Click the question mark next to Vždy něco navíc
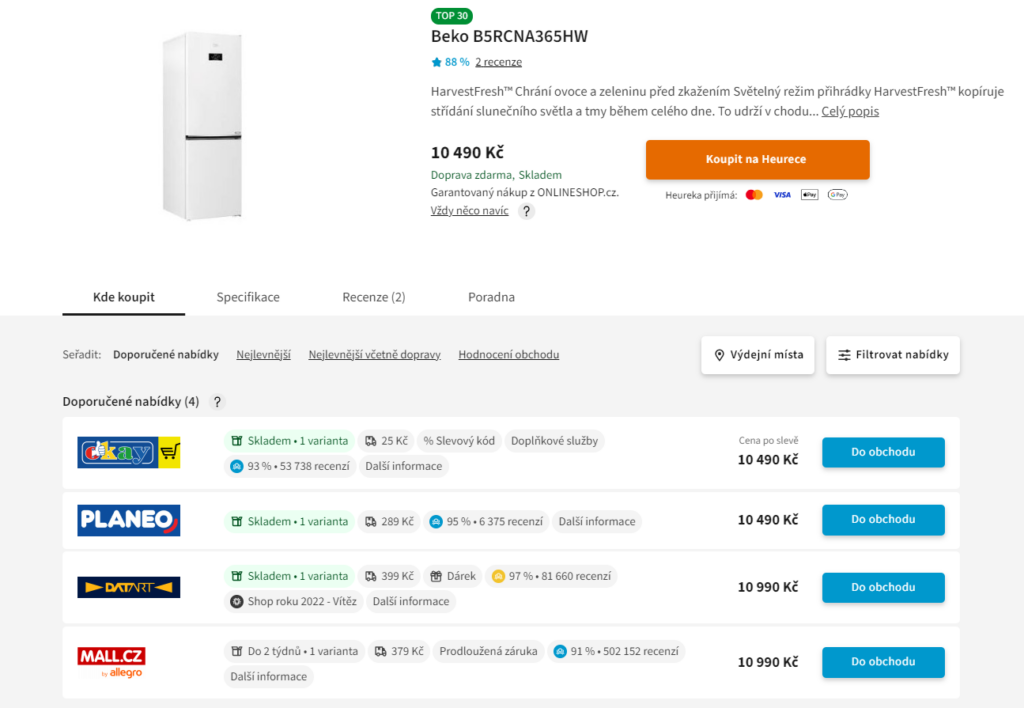This screenshot has height=708, width=1024. 526,211
